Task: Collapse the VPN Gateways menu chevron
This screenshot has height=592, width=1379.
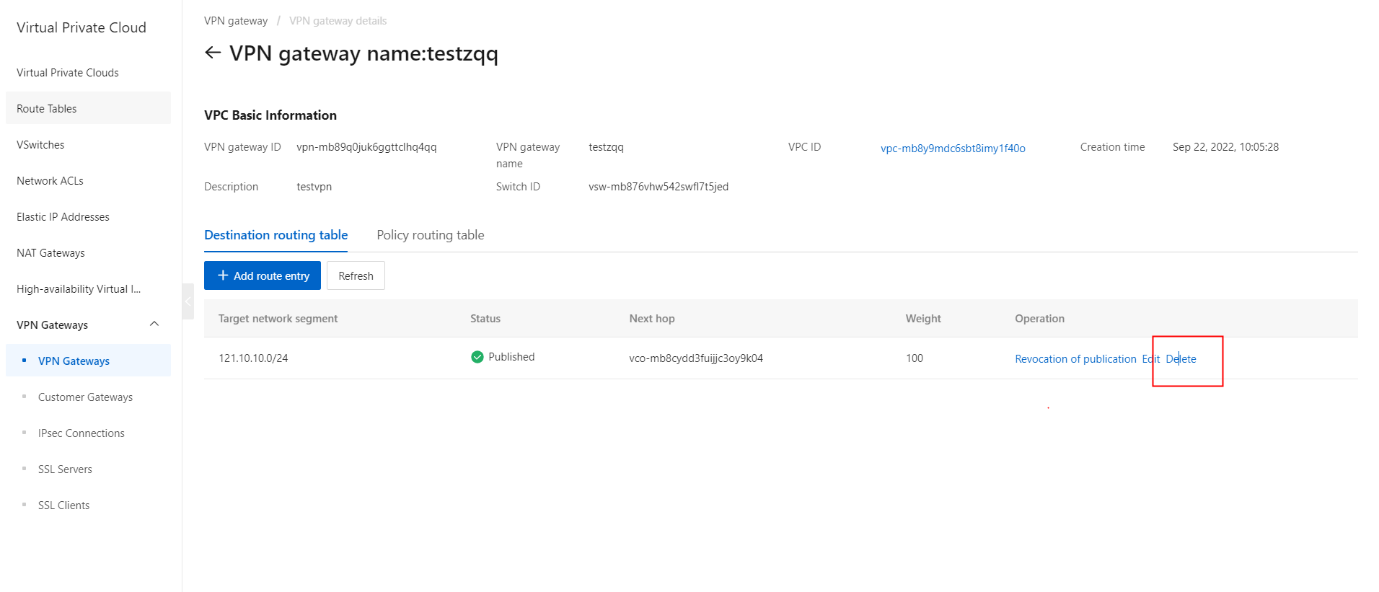Action: (154, 324)
